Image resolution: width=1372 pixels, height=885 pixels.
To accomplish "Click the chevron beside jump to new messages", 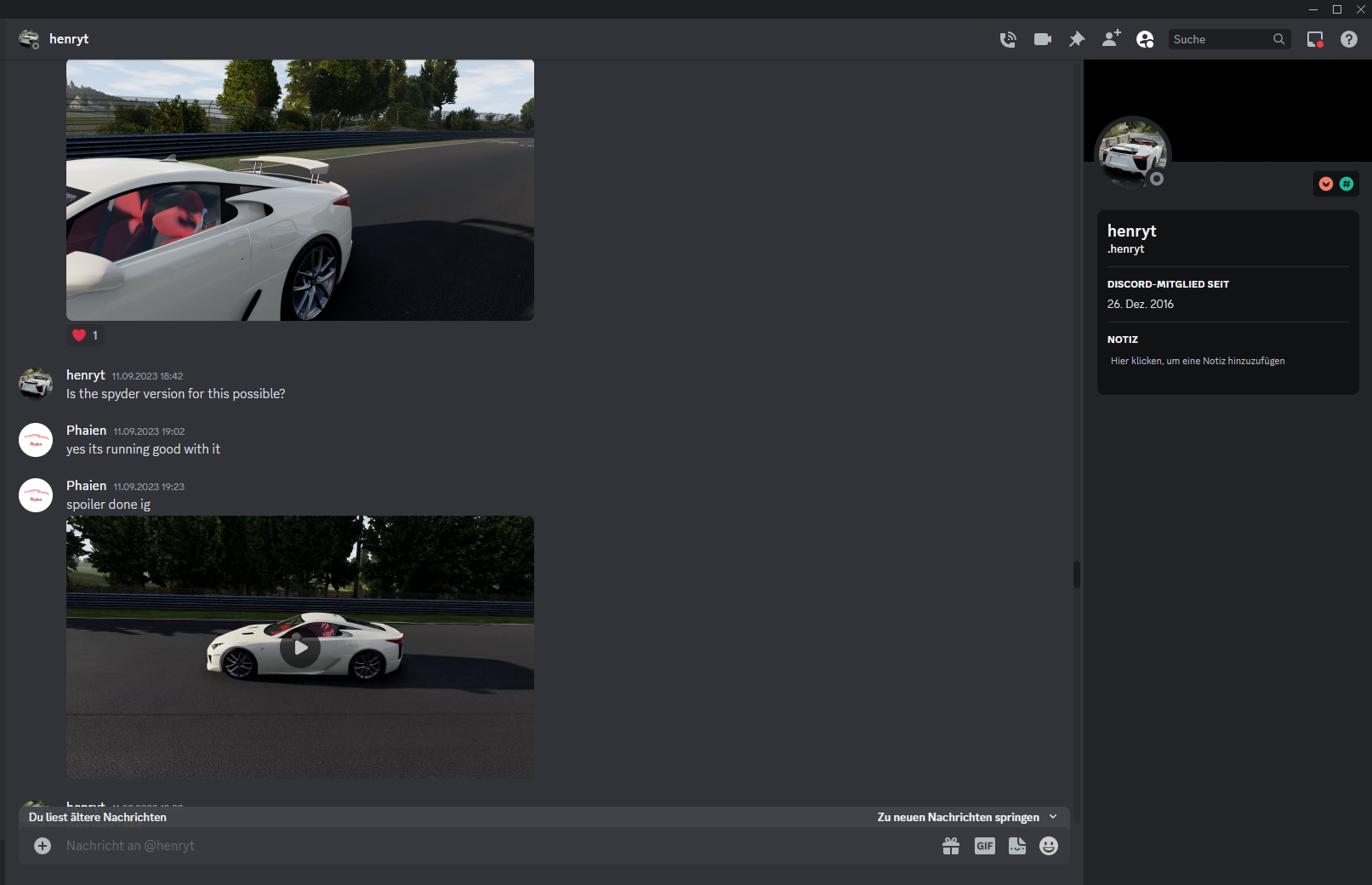I will tap(1053, 817).
